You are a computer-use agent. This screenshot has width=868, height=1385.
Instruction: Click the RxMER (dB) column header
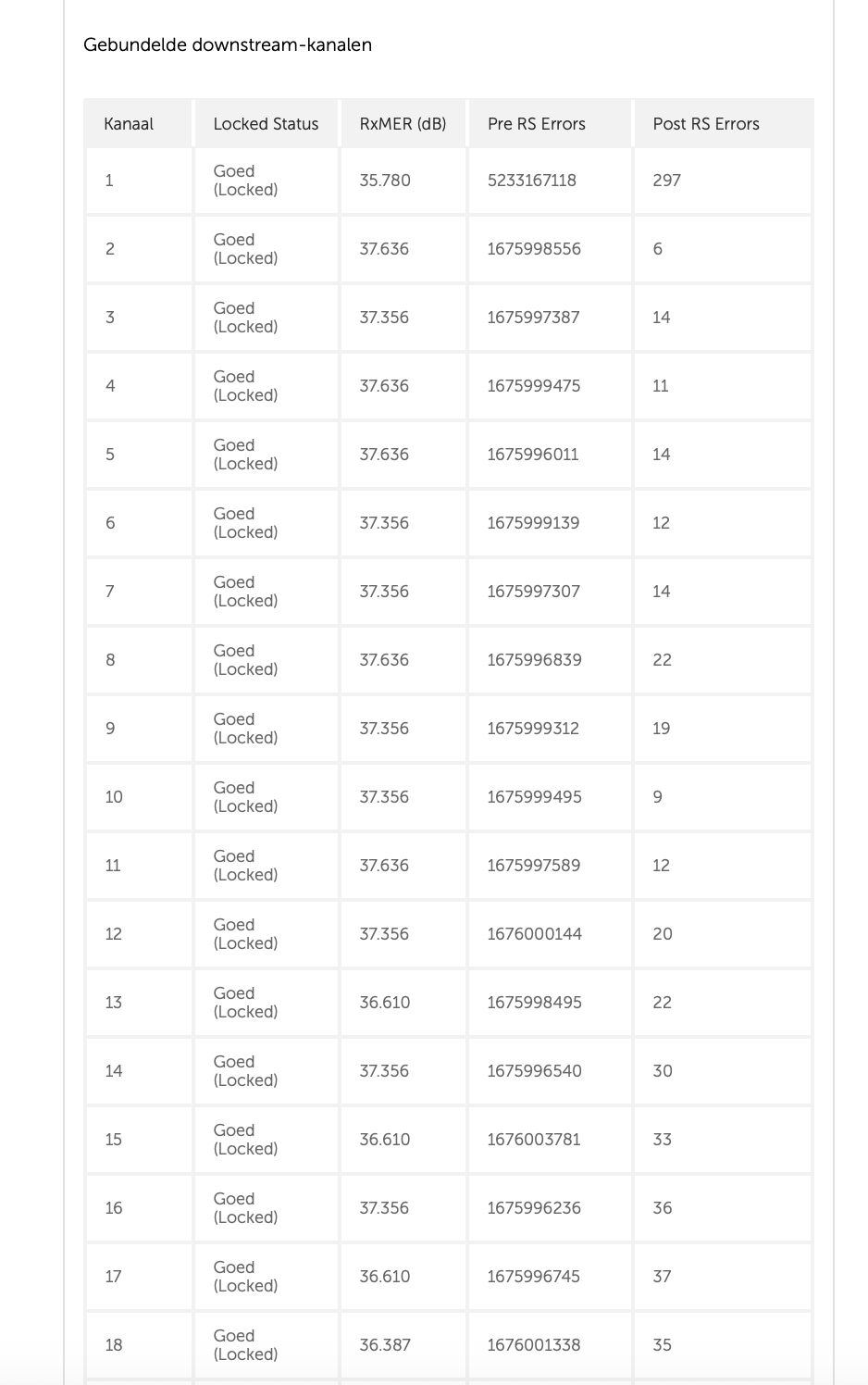coord(403,124)
